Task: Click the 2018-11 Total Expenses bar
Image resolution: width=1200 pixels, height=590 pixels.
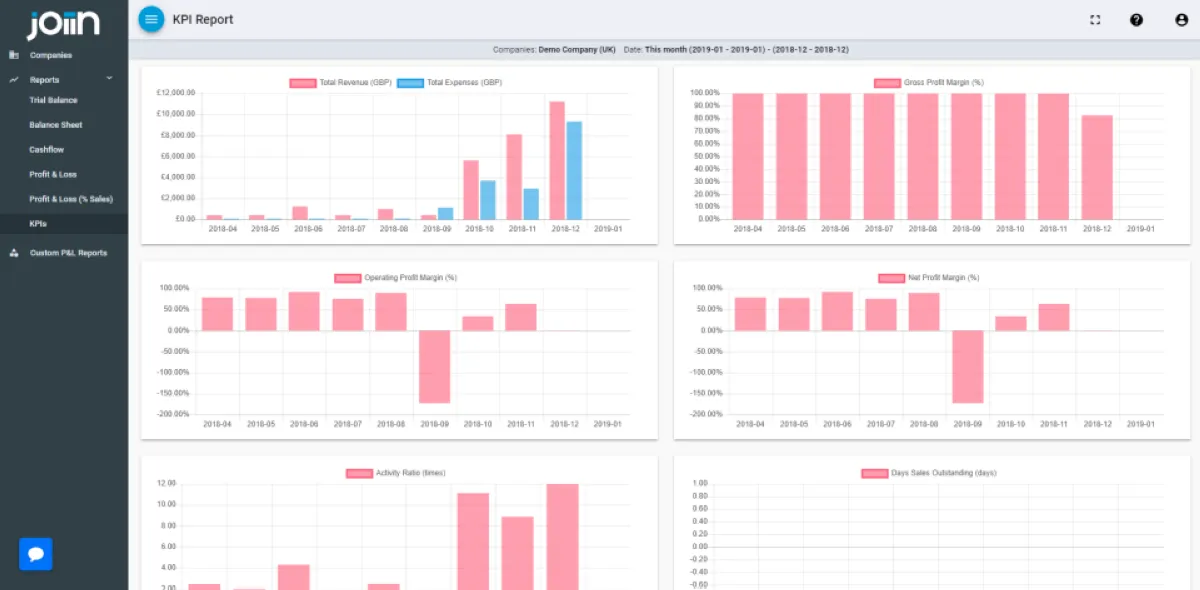Action: (x=531, y=204)
